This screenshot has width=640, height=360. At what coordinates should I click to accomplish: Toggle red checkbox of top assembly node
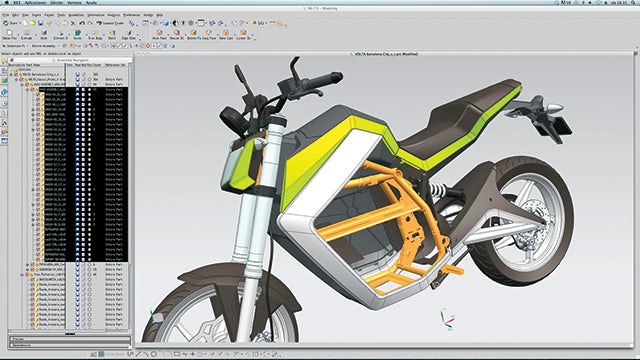16,74
